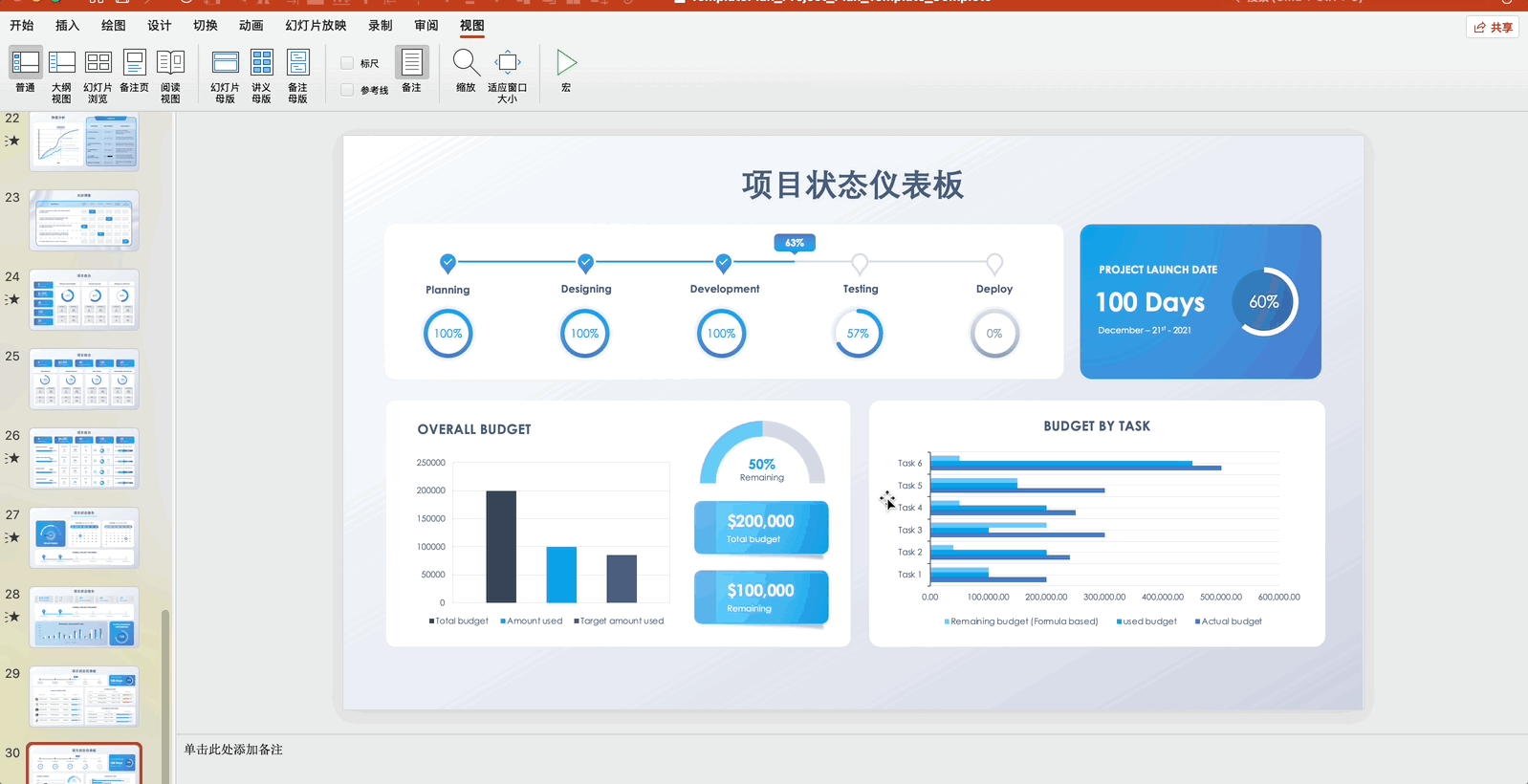This screenshot has width=1528, height=784.
Task: Open Notes Master (备注母版)
Action: pos(297,76)
